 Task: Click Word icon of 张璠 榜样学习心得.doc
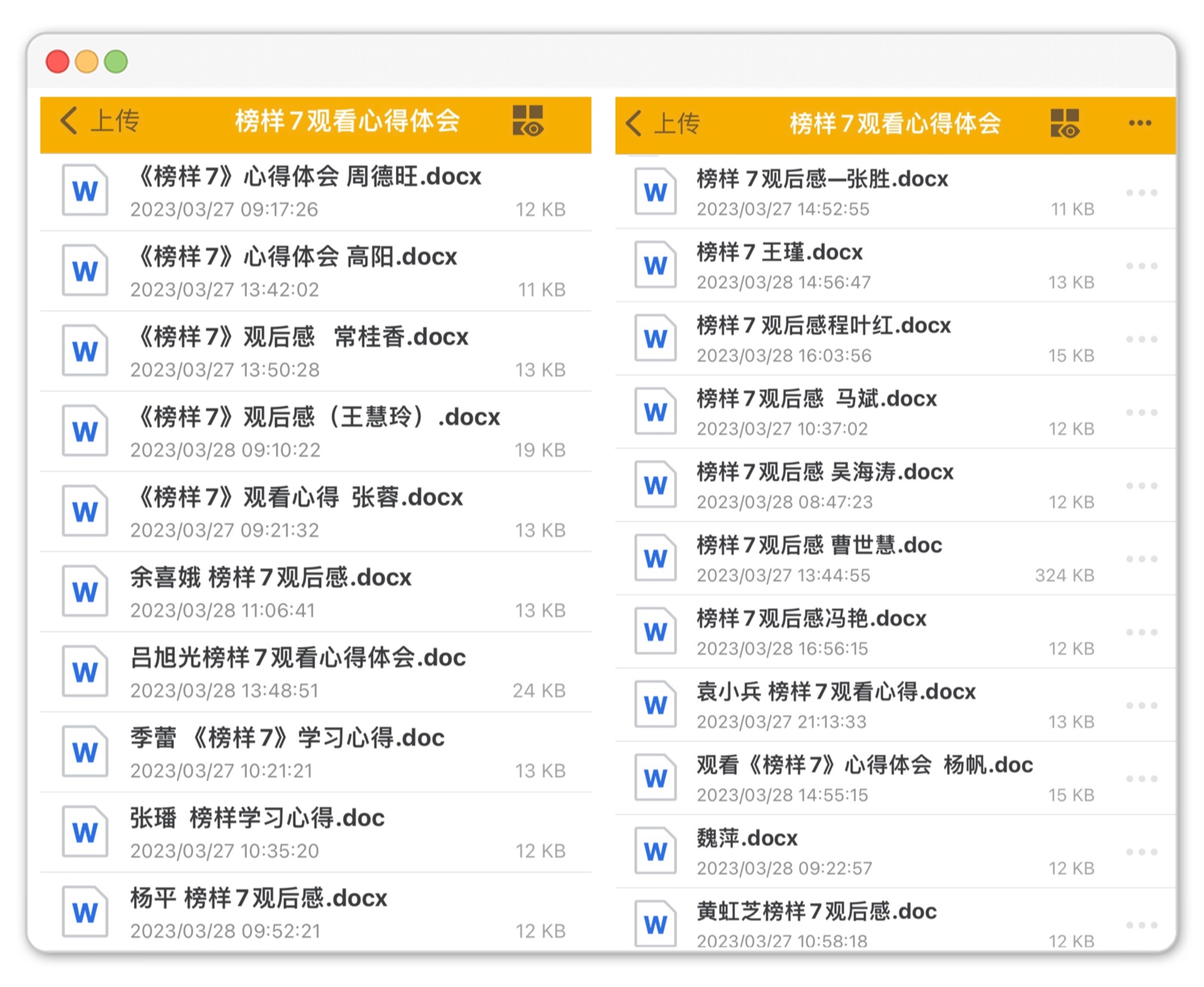point(85,832)
